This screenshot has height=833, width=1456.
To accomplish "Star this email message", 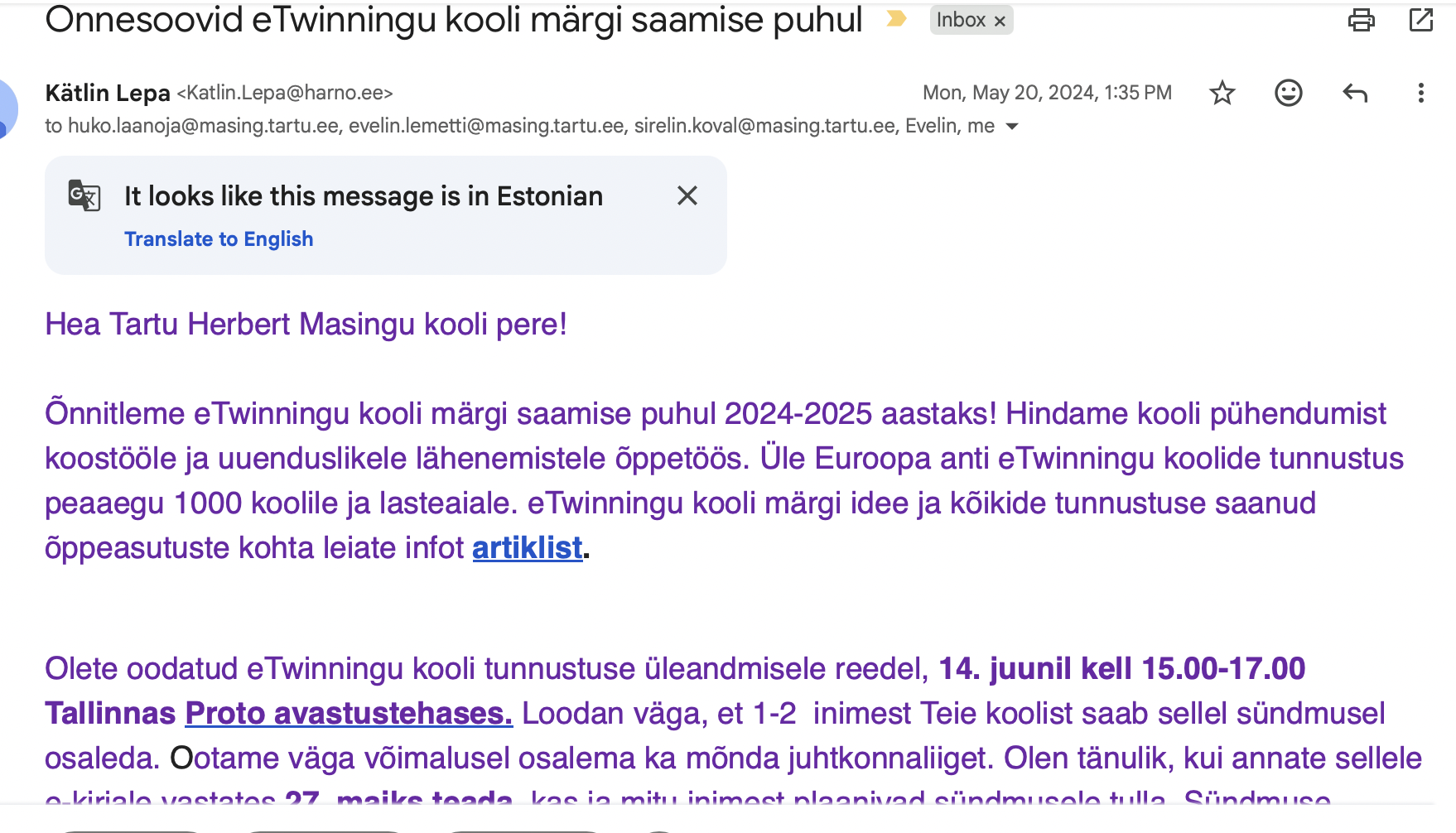I will tap(1222, 93).
